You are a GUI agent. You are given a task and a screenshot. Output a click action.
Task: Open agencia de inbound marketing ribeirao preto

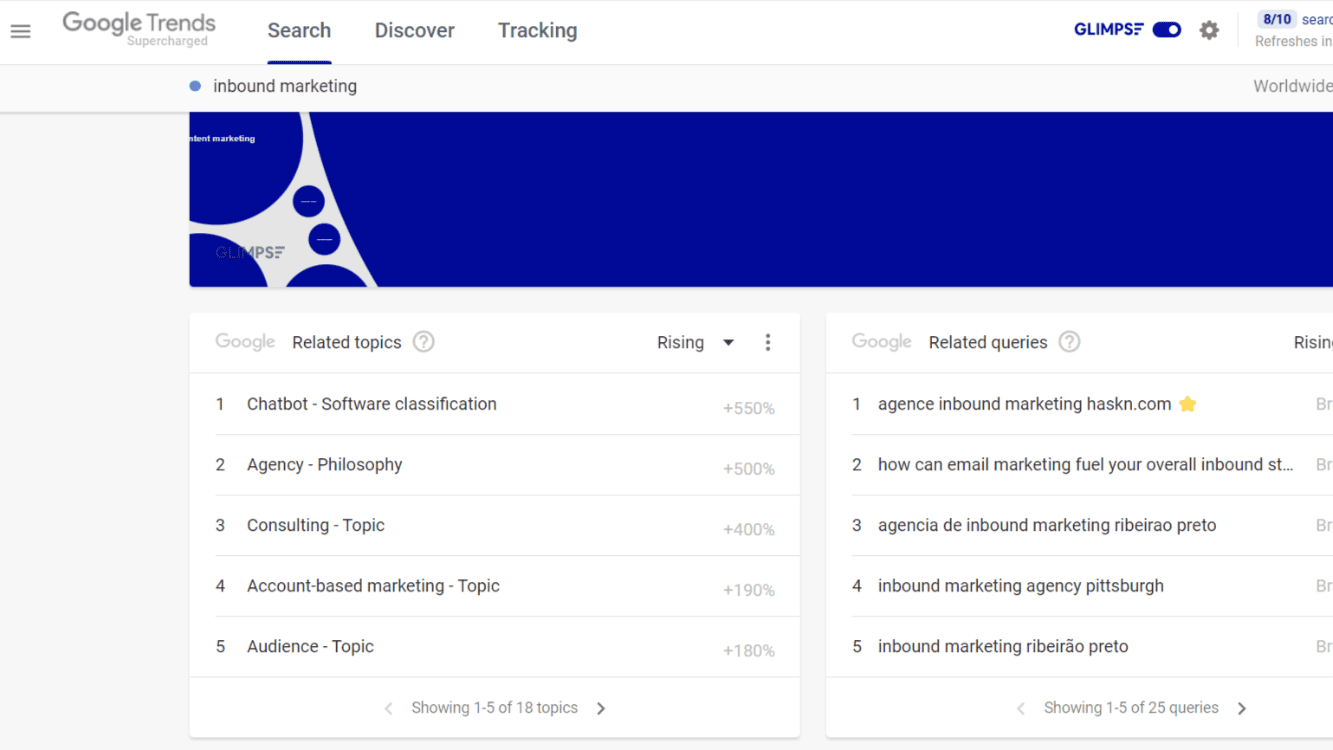pos(1047,525)
